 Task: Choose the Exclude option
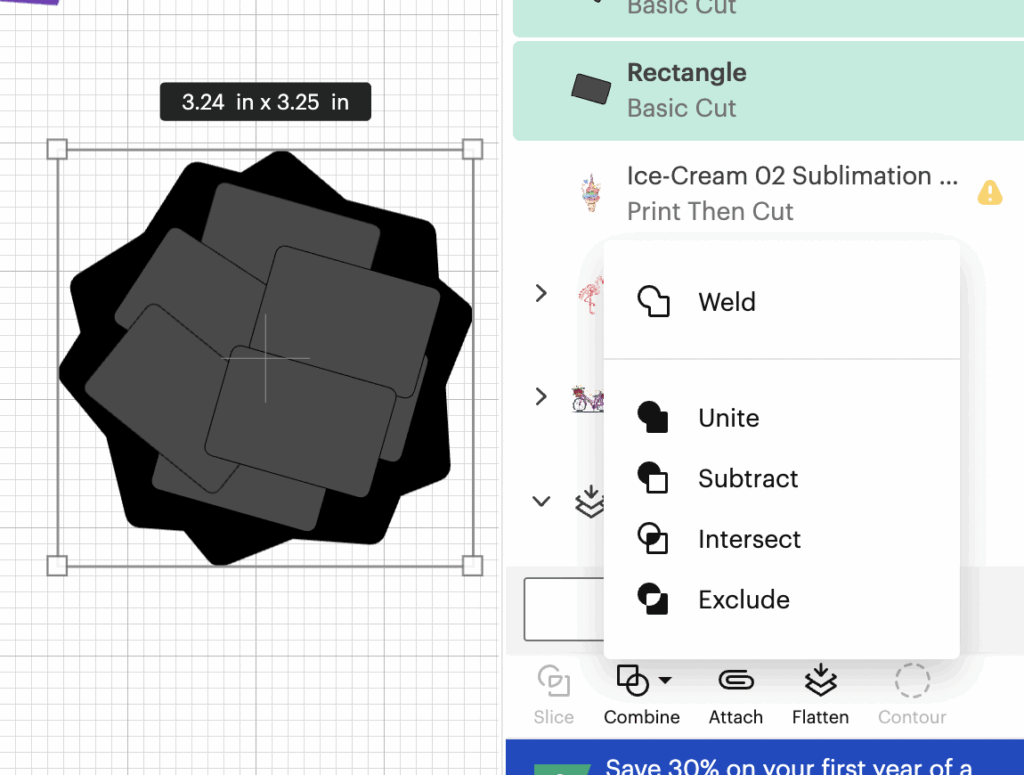tap(744, 600)
